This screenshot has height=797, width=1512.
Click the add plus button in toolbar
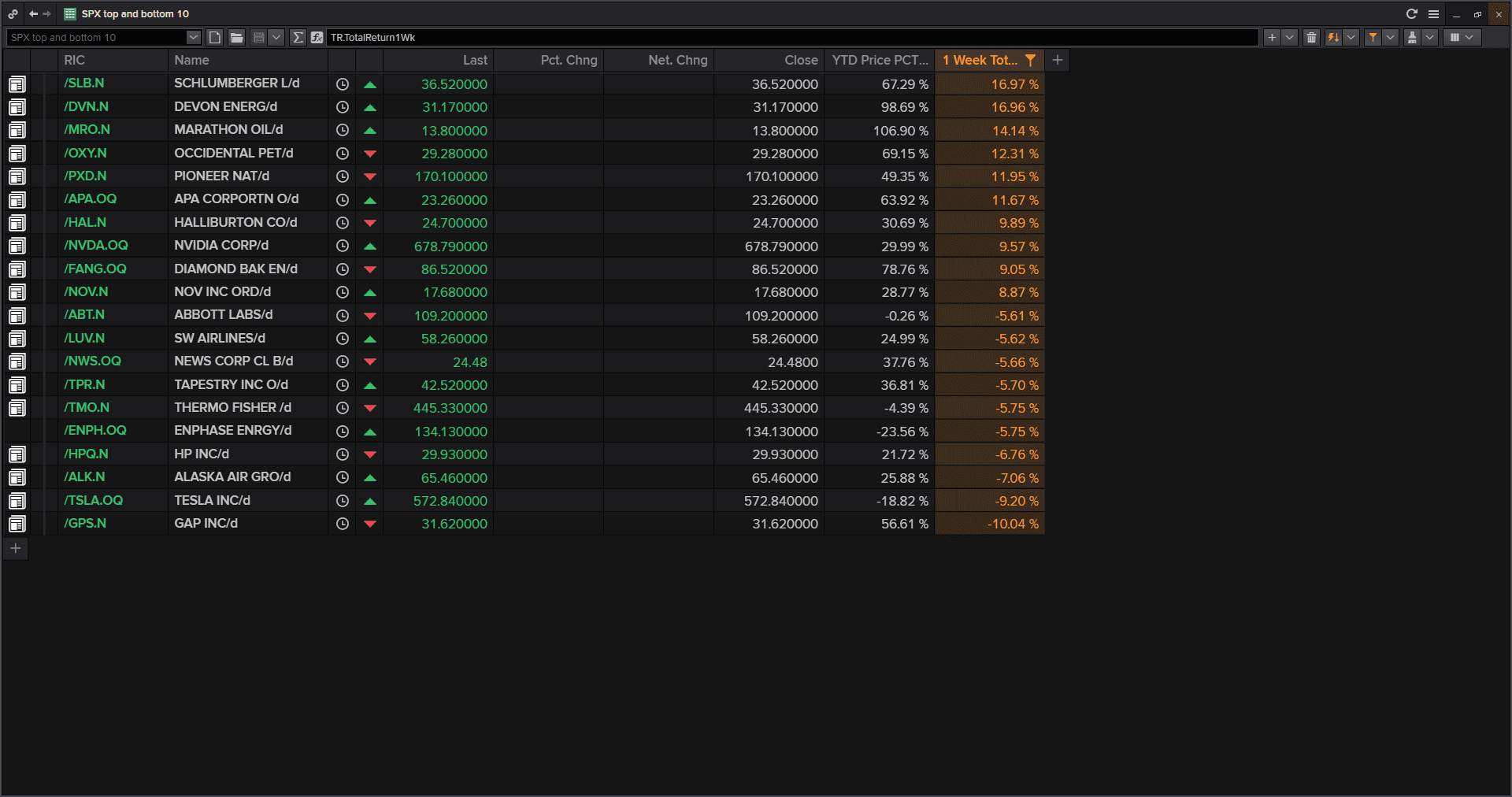point(1272,37)
